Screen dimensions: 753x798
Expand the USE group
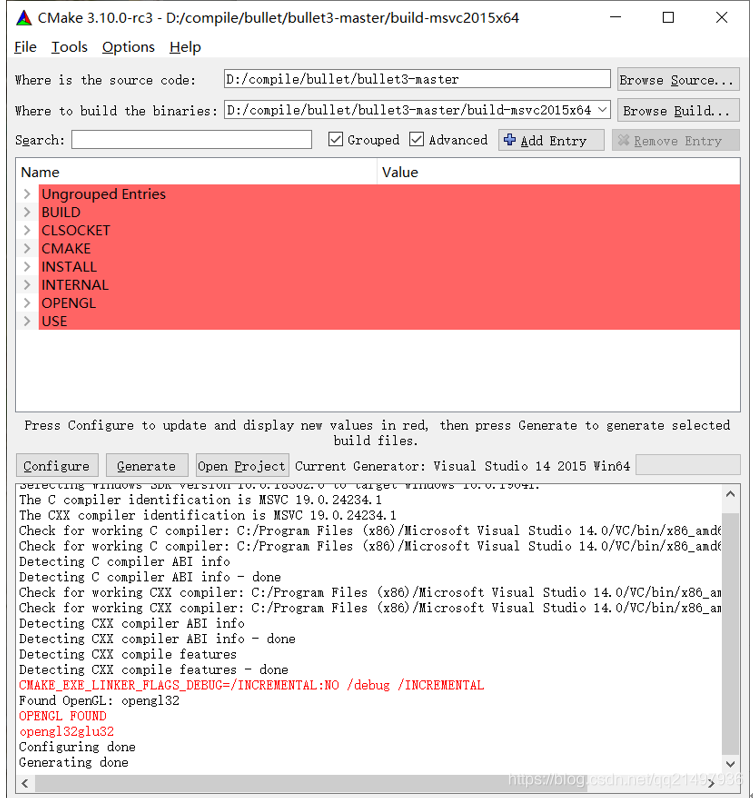27,321
